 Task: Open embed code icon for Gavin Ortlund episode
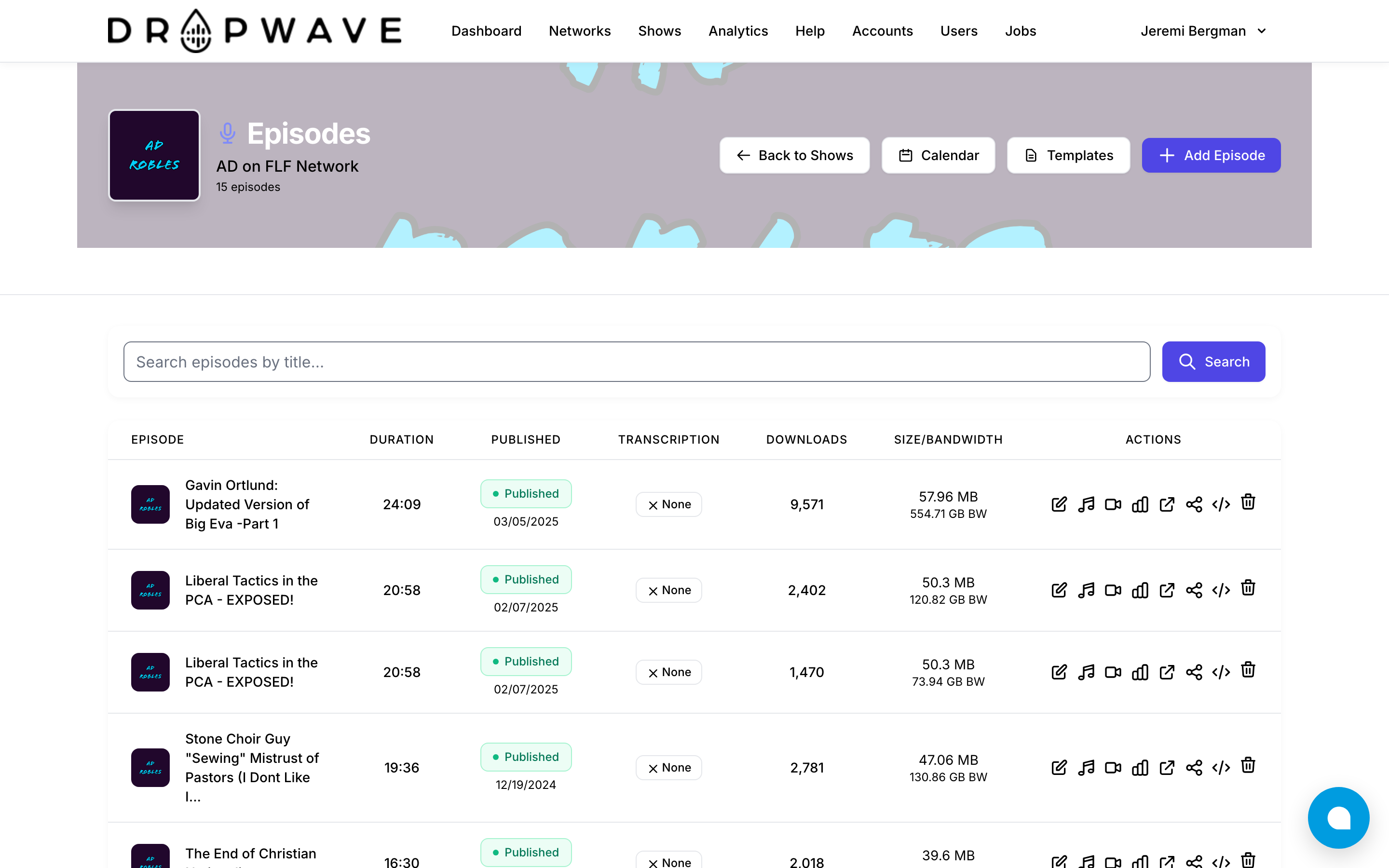(1221, 504)
